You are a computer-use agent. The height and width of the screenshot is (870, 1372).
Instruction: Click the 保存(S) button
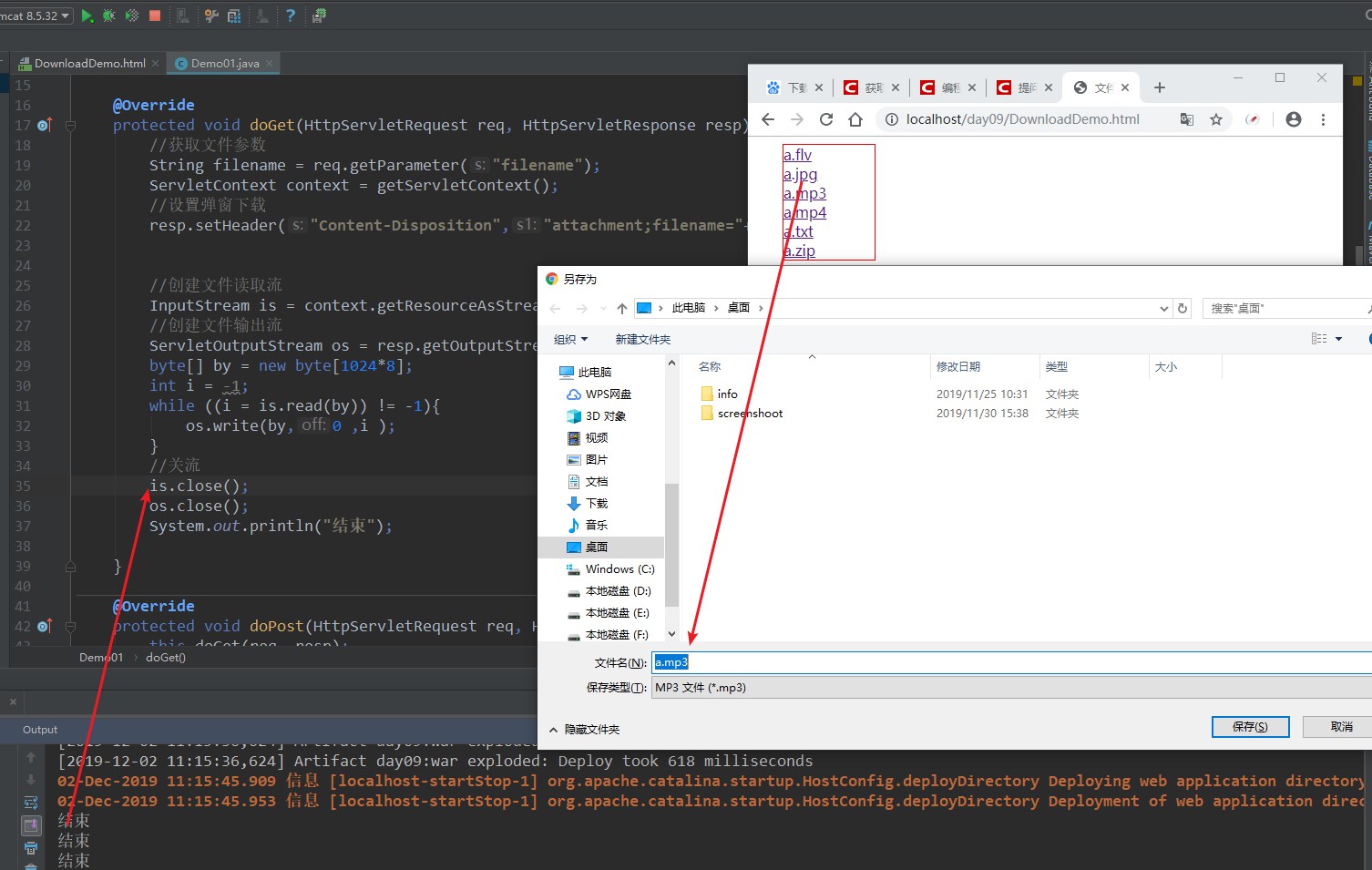point(1250,726)
